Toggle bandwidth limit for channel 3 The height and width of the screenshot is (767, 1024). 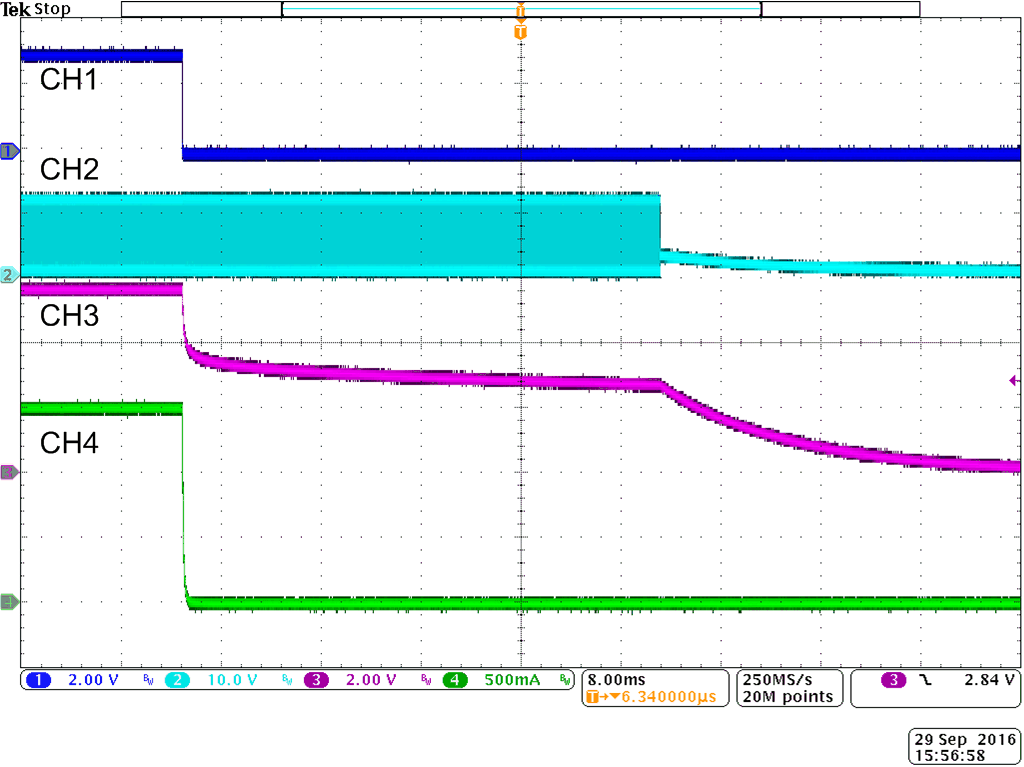pos(425,680)
